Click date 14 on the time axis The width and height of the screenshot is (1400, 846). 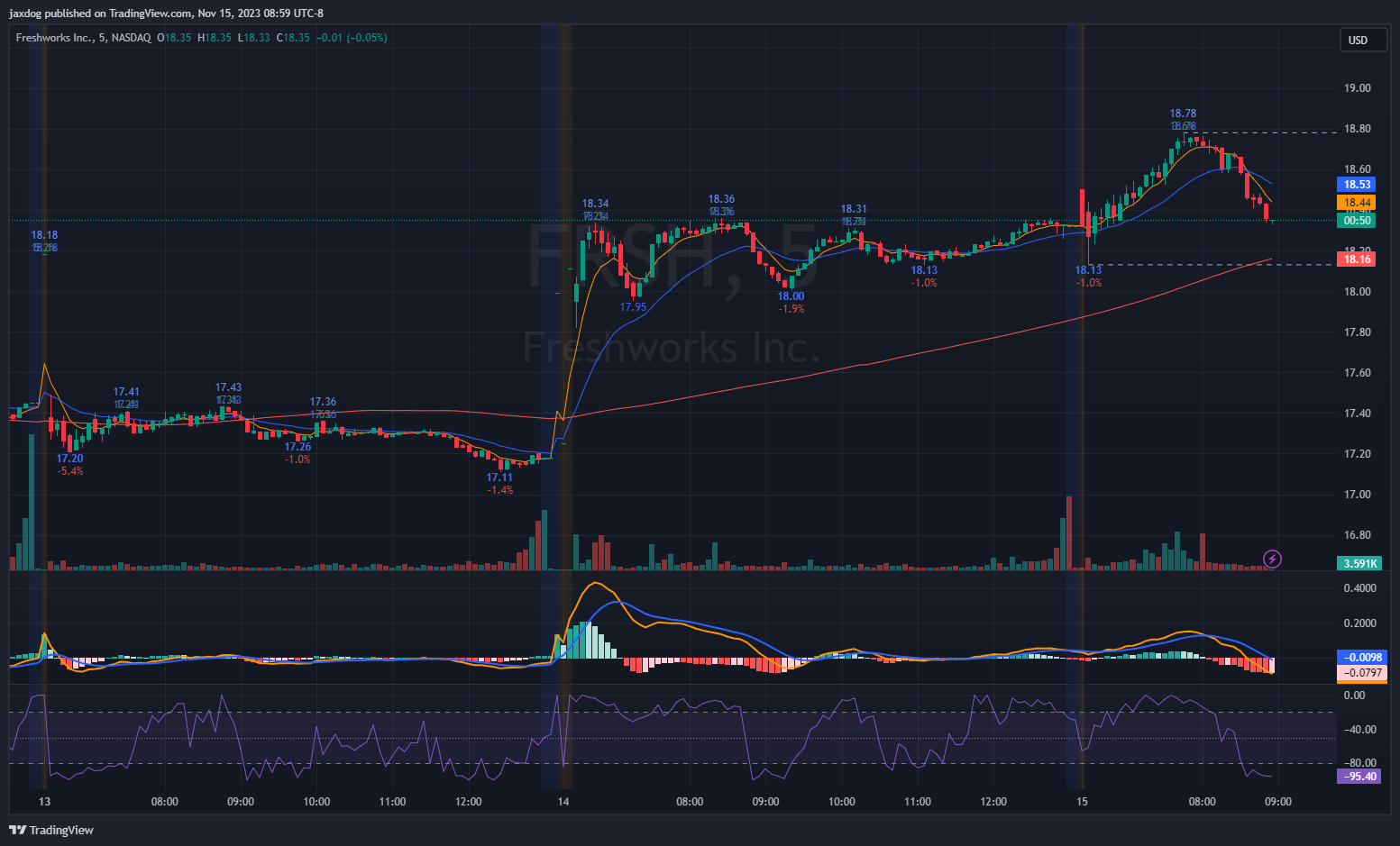coord(563,802)
